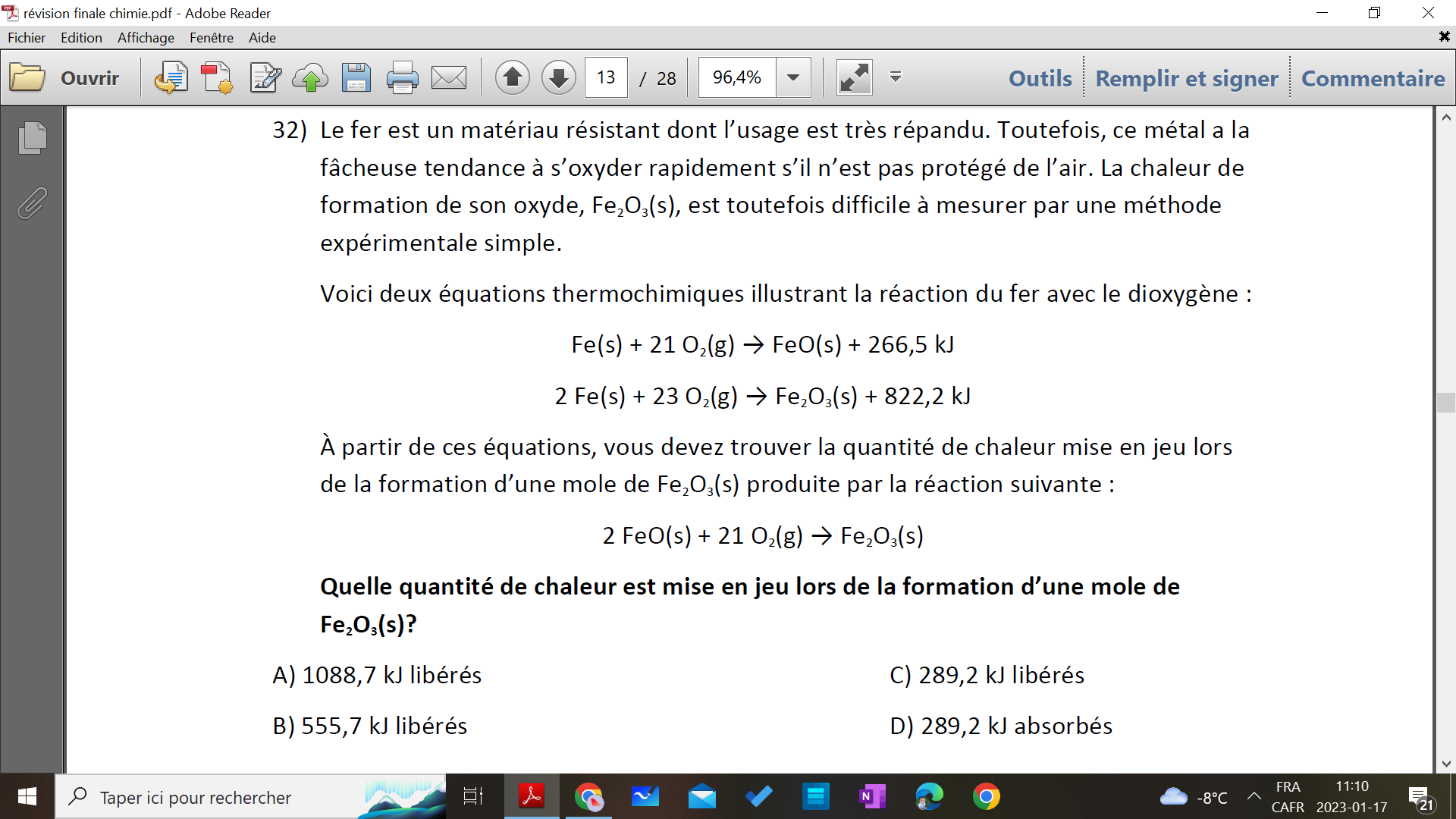Viewport: 1456px width, 819px height.
Task: Open the Attachments panel via paperclip icon
Action: pyautogui.click(x=31, y=202)
